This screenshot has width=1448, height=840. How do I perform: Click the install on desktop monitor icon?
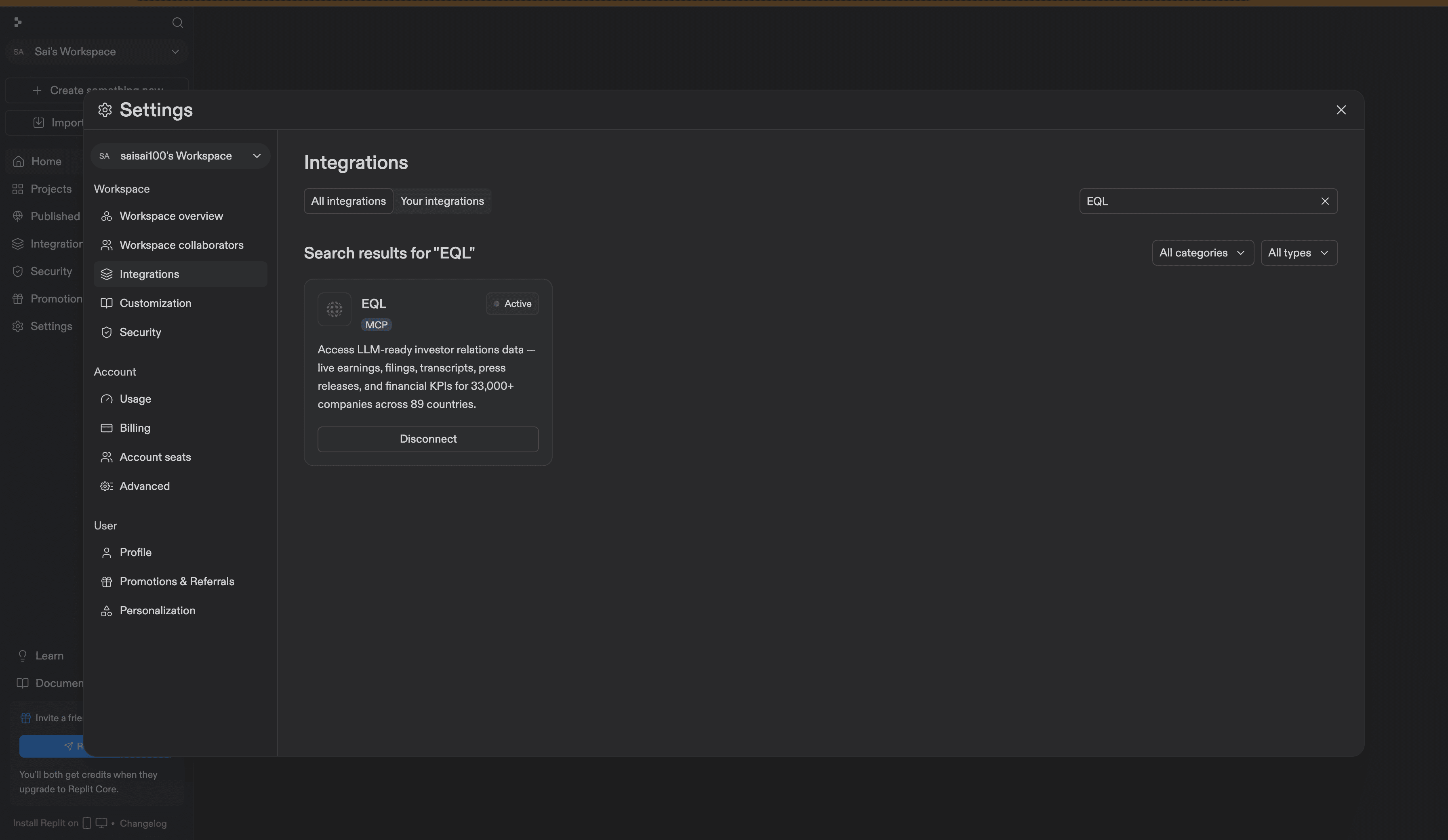(101, 823)
